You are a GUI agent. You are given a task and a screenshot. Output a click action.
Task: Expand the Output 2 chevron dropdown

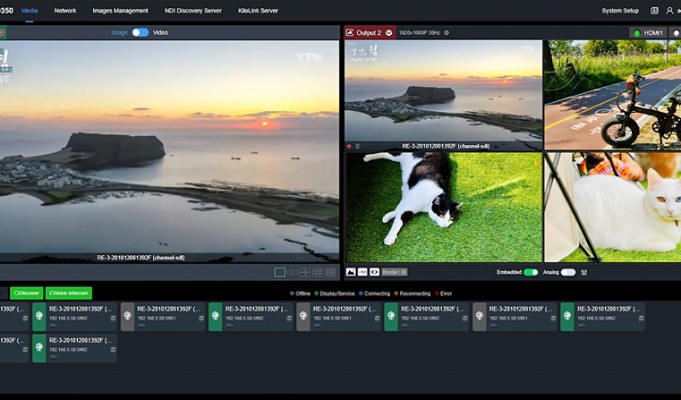389,33
